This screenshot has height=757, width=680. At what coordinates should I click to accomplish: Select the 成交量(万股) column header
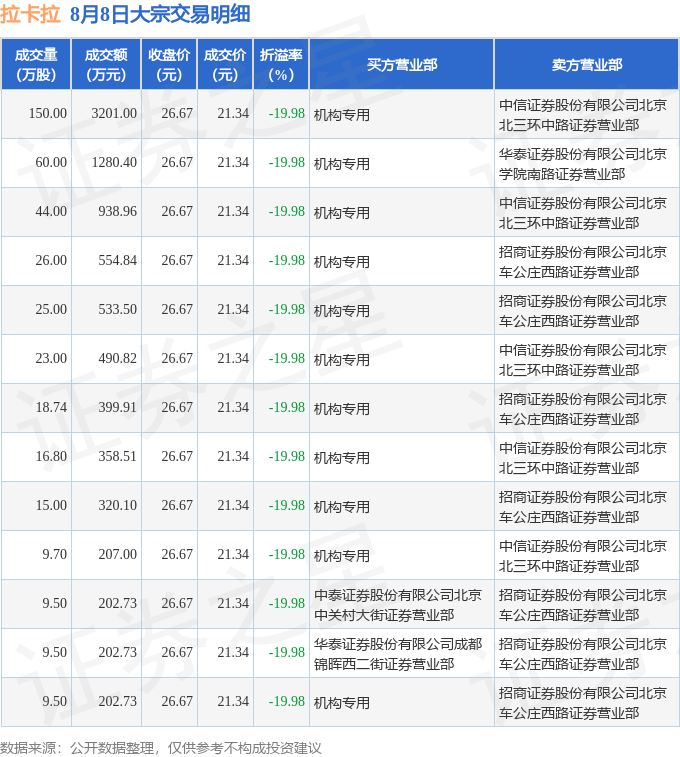pyautogui.click(x=36, y=65)
